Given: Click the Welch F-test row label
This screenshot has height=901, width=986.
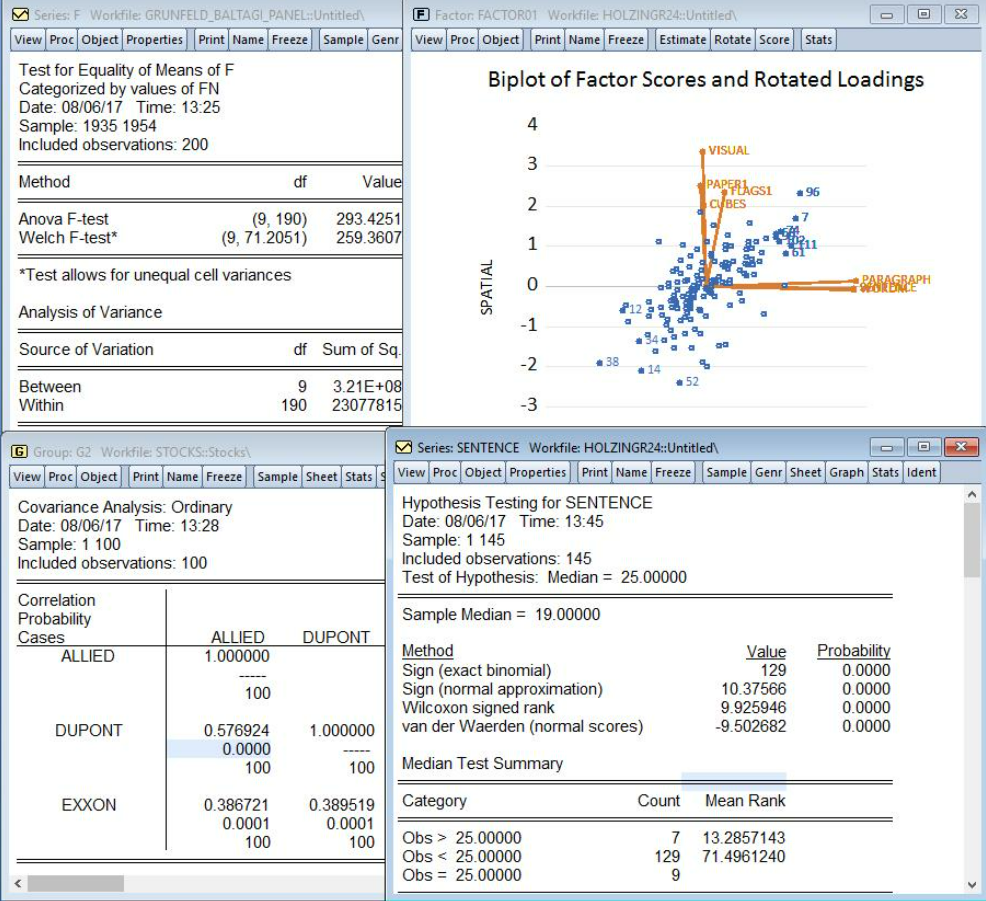Looking at the screenshot, I should click(x=68, y=238).
